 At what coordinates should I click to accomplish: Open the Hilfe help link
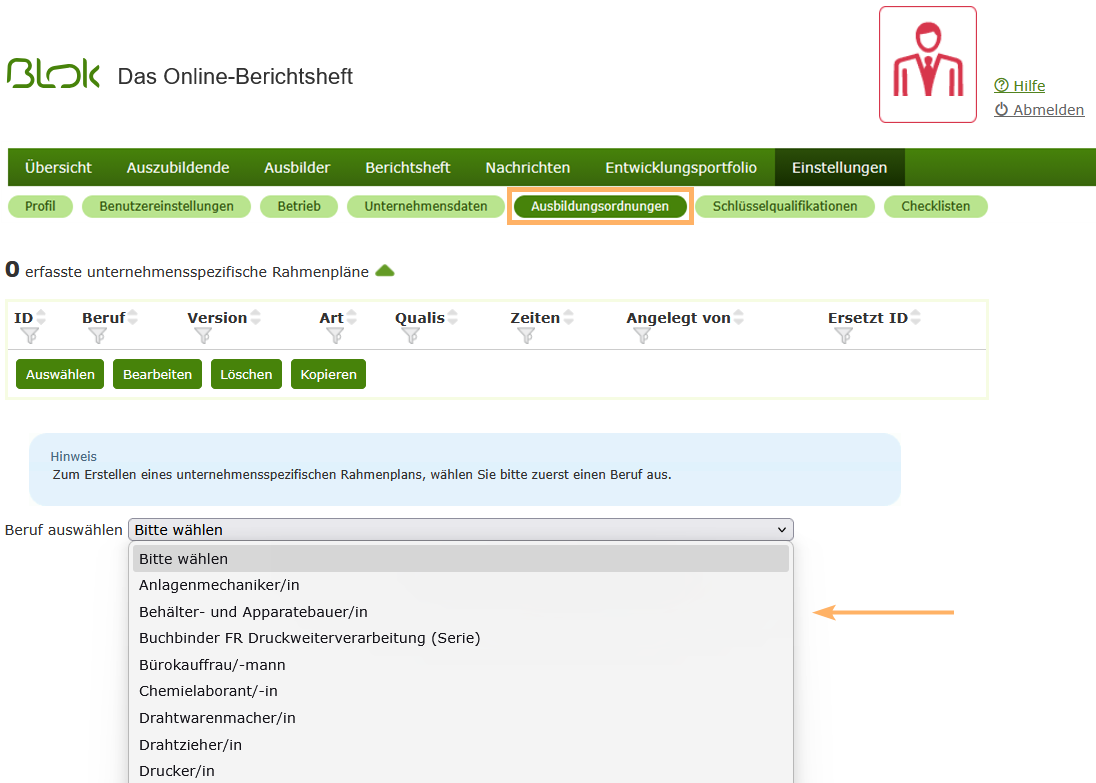1020,85
